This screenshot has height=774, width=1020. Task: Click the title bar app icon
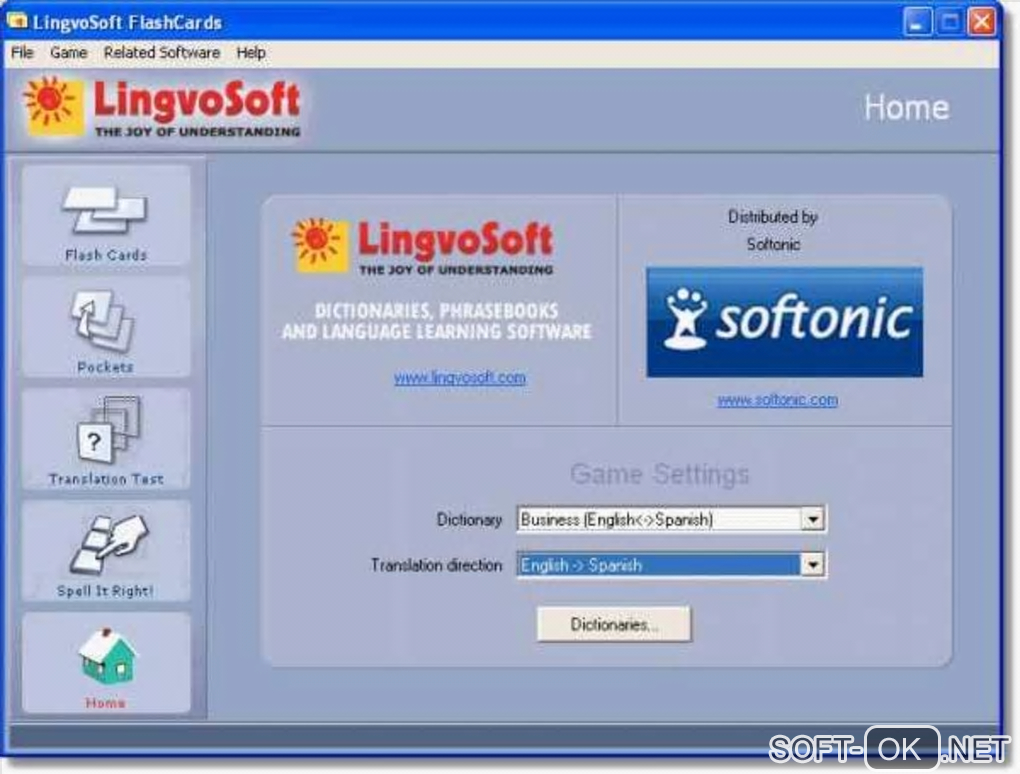tap(16, 21)
